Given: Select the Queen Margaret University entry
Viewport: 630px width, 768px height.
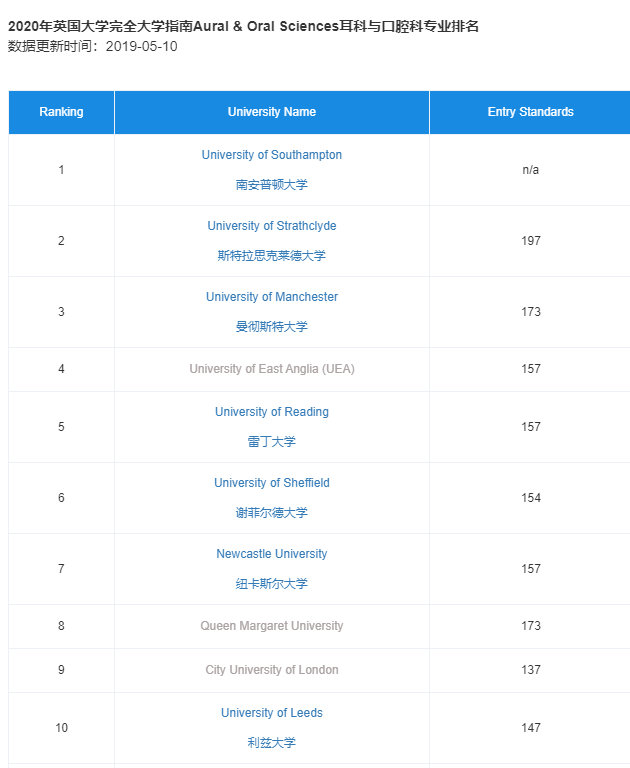Looking at the screenshot, I should [x=272, y=626].
